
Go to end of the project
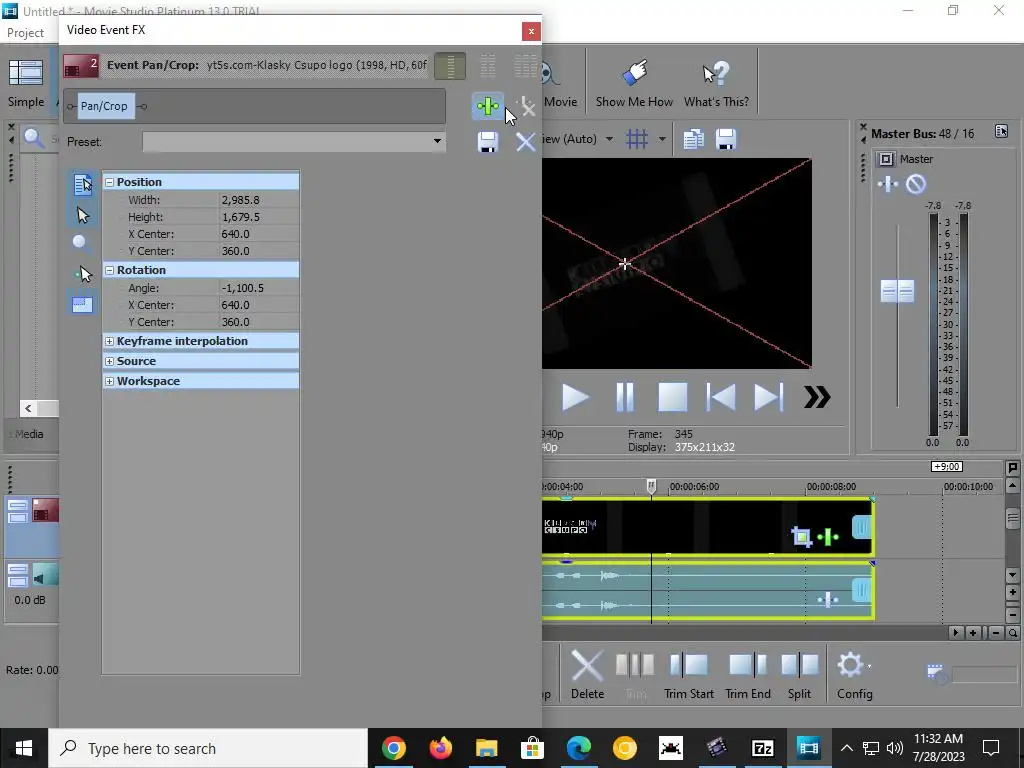click(x=768, y=397)
